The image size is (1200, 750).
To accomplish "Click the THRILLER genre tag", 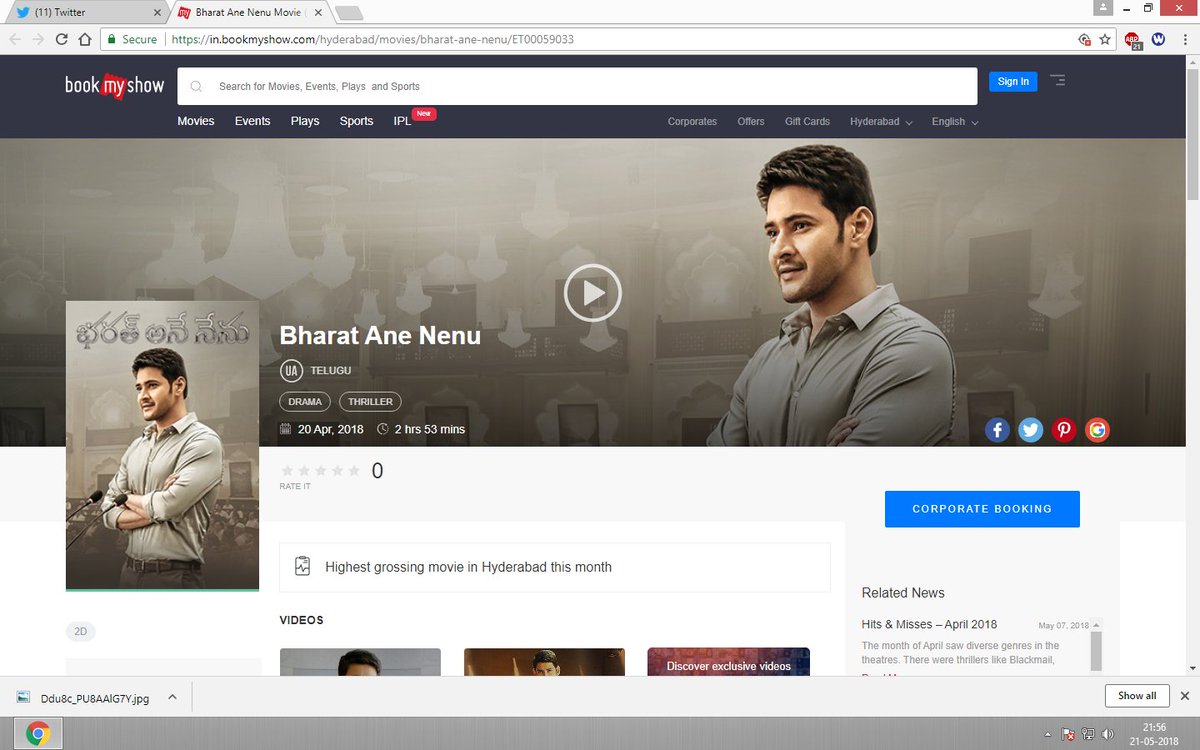I will [370, 402].
